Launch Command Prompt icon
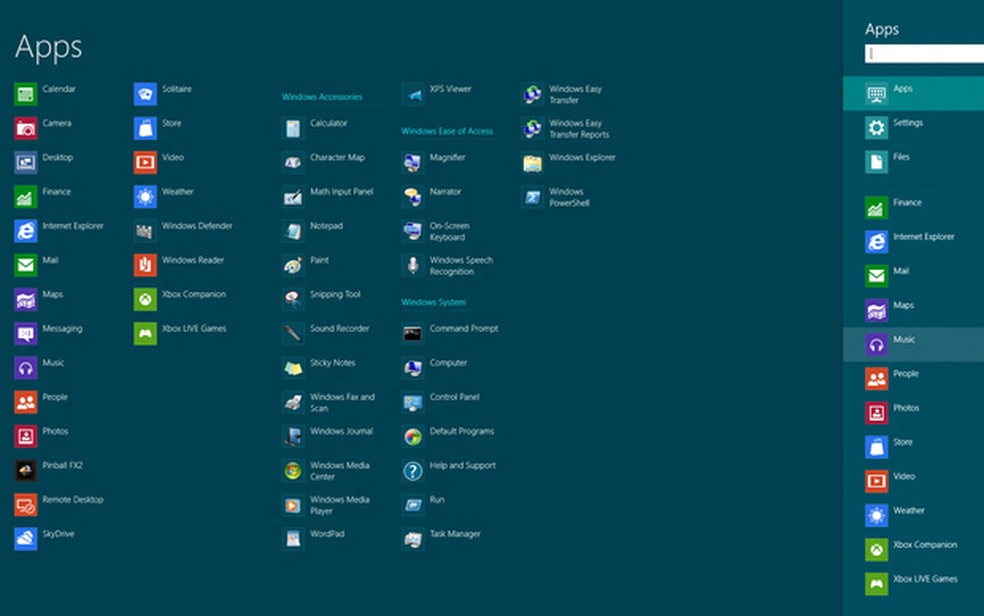 pos(413,334)
